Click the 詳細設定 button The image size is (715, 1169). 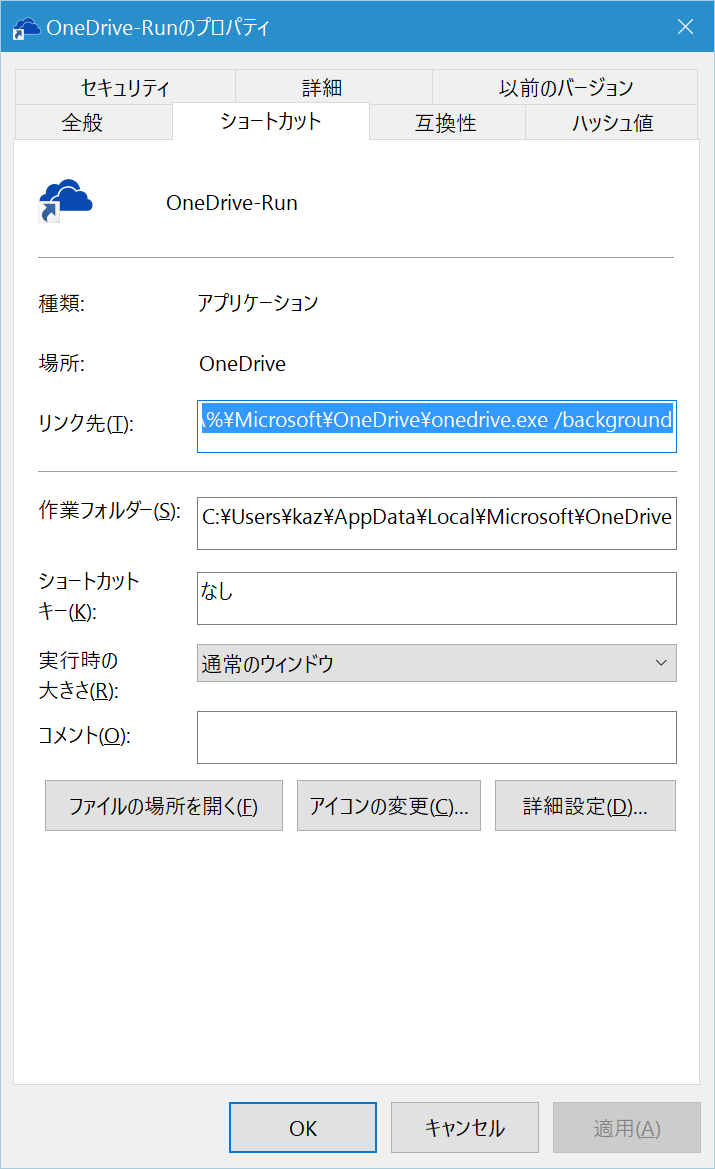coord(585,805)
